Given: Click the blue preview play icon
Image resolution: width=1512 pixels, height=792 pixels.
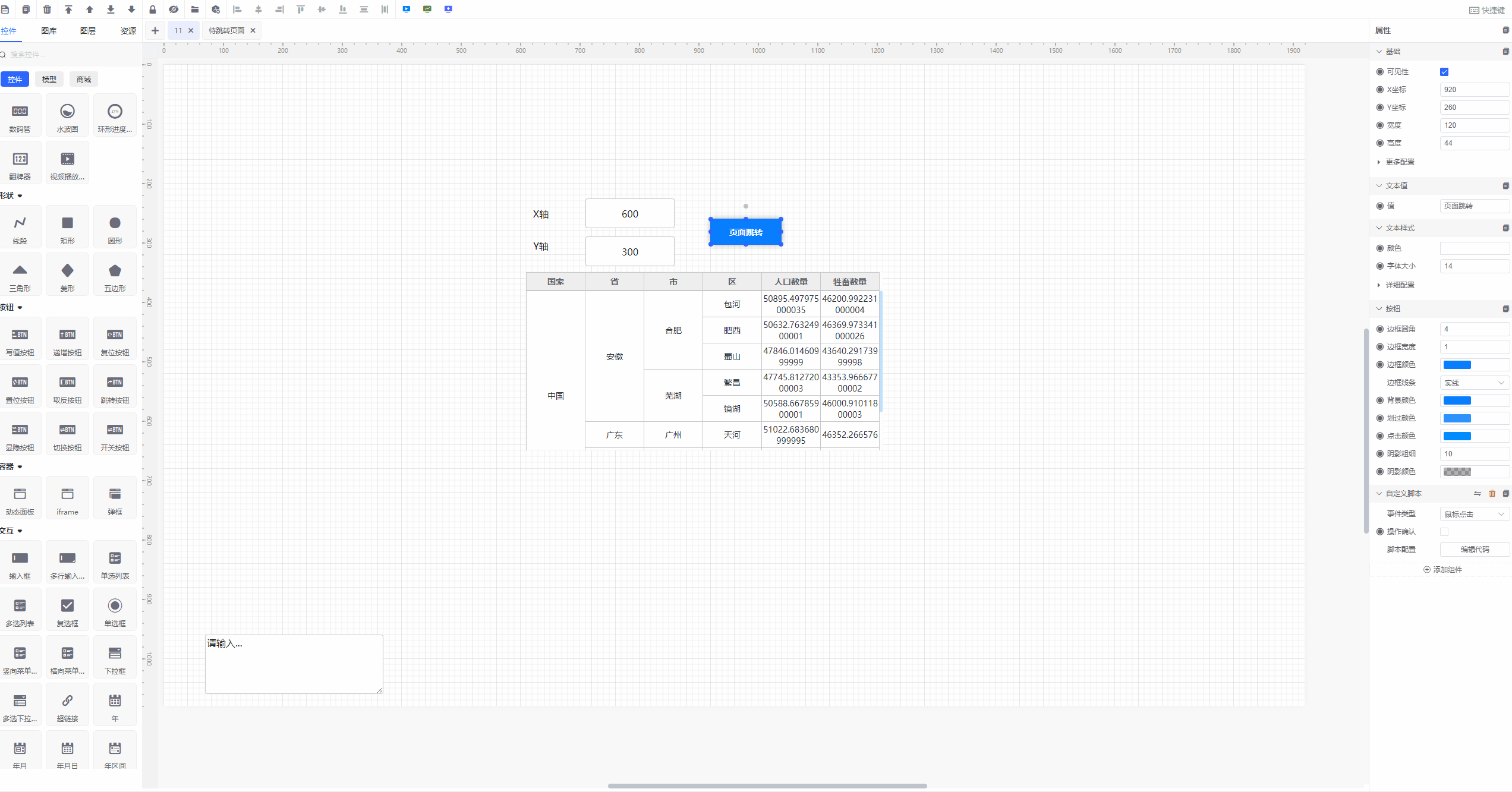Looking at the screenshot, I should [x=406, y=9].
